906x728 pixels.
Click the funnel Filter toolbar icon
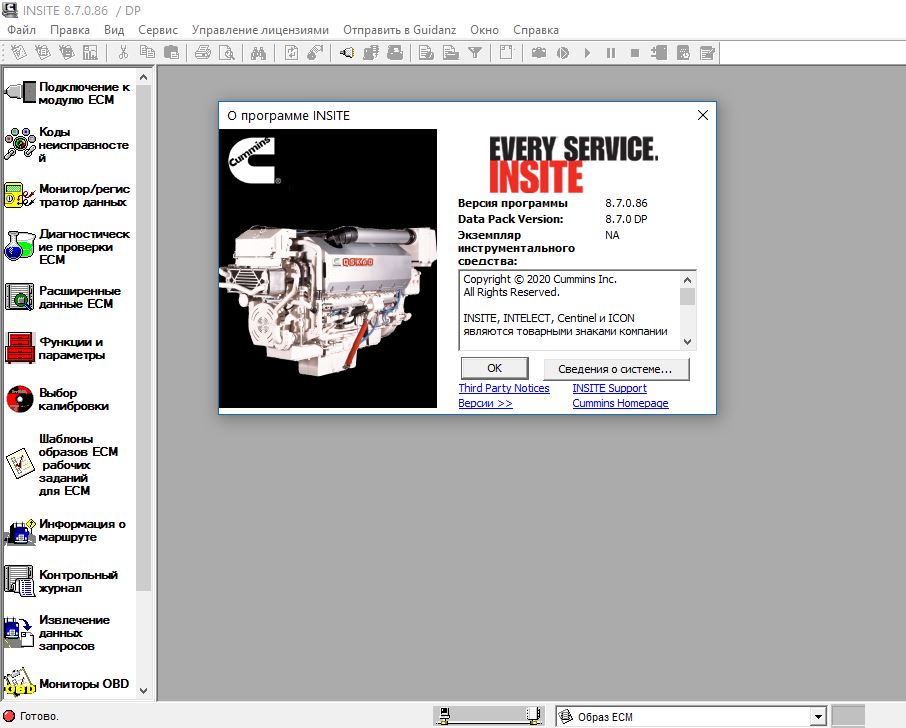coord(475,53)
